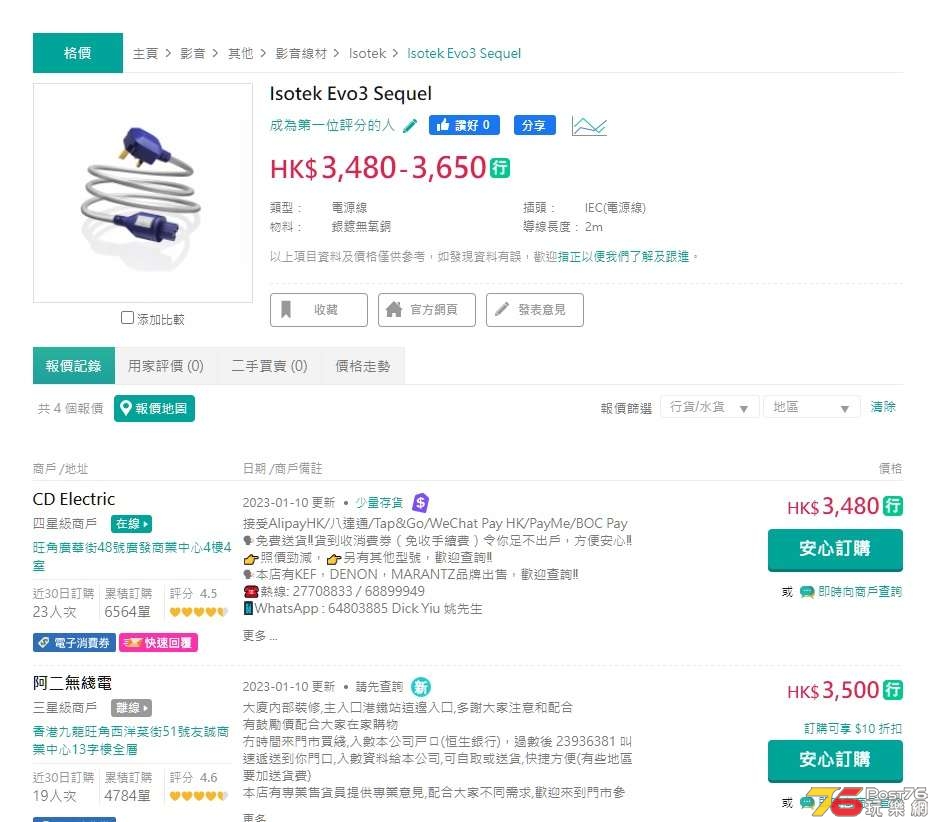Click the pencil icon to rate product
Image resolution: width=933 pixels, height=822 pixels.
409,126
